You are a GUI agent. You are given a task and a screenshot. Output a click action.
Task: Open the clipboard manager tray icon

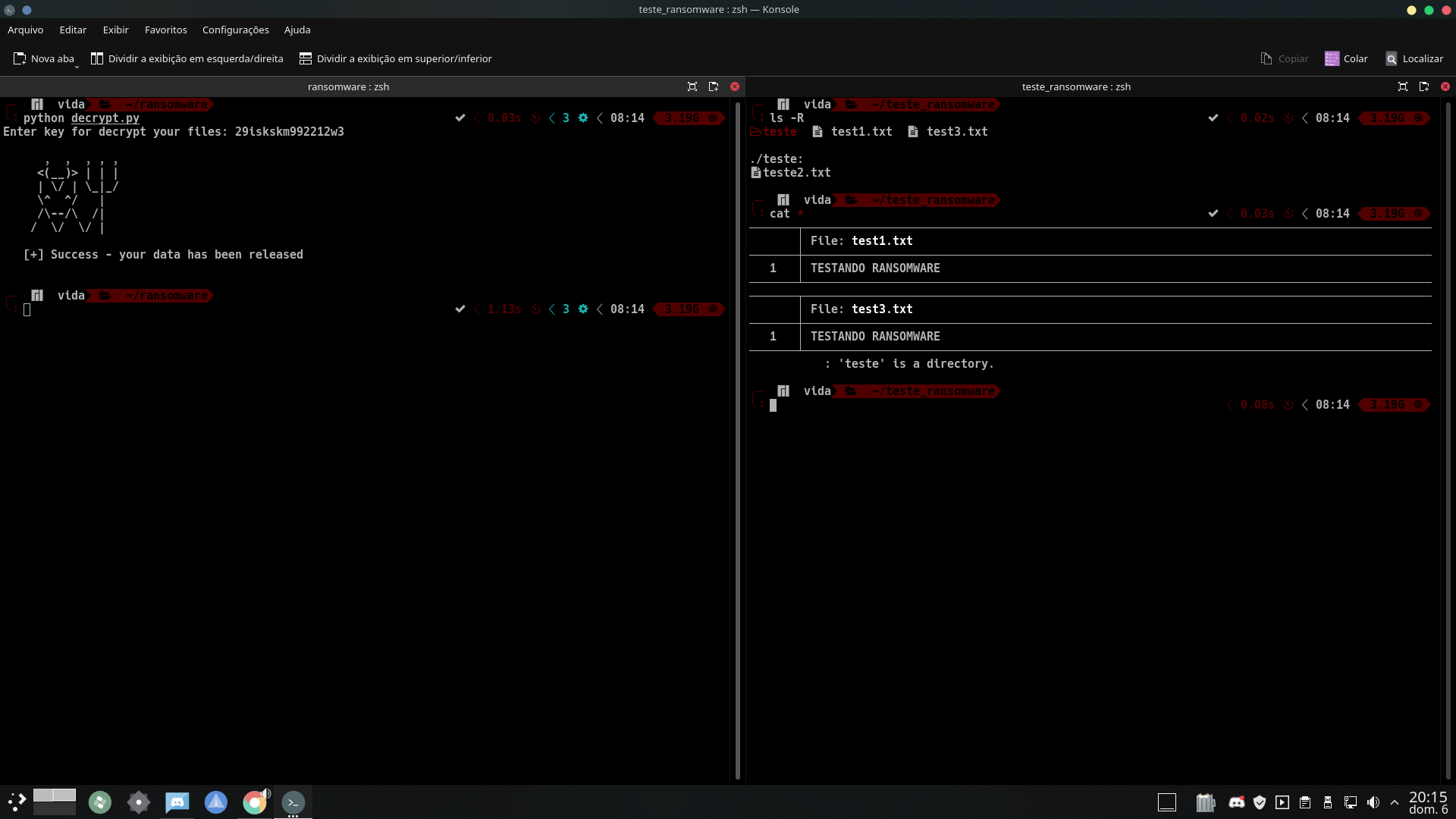click(1305, 802)
